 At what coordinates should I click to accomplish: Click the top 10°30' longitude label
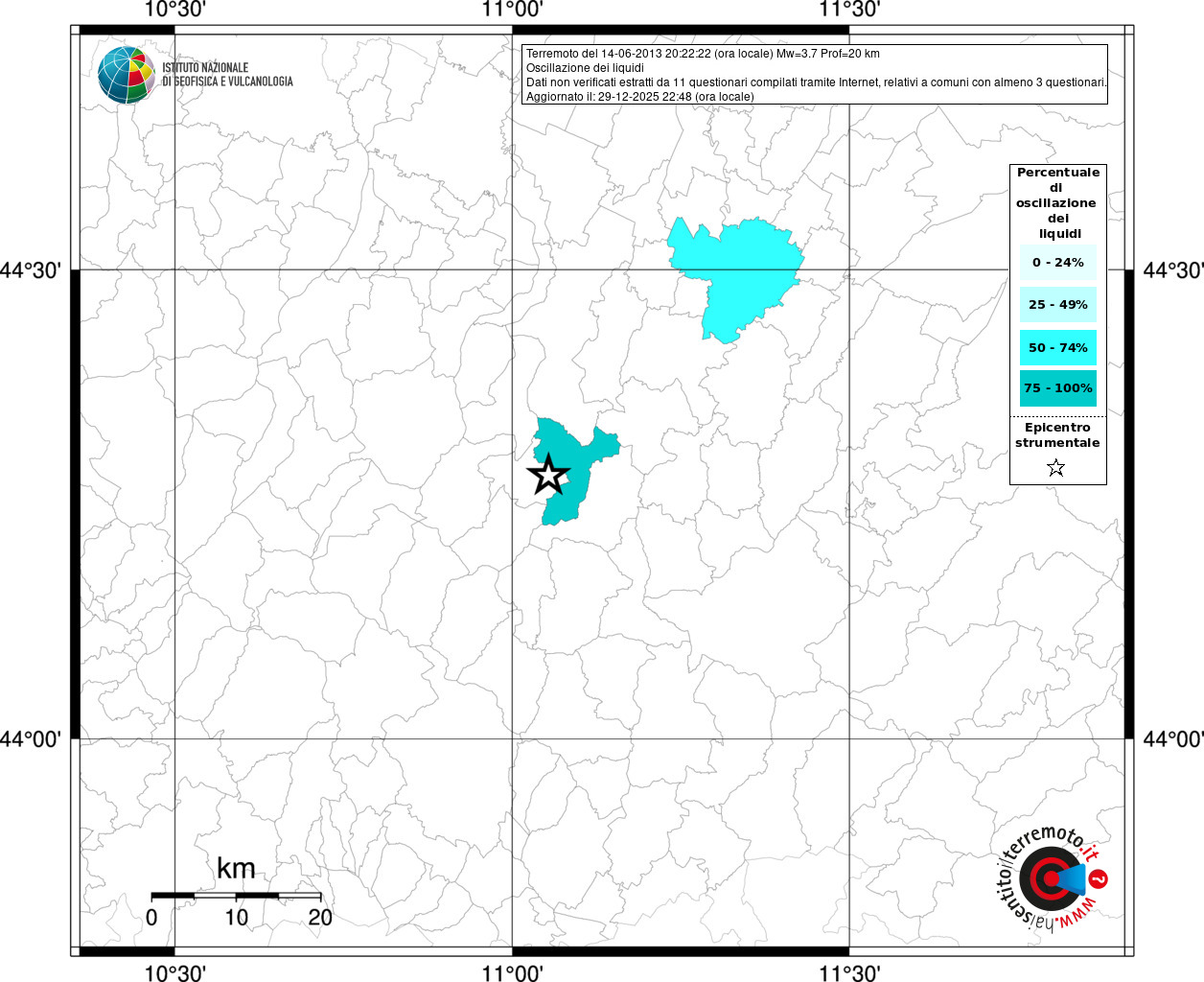pyautogui.click(x=175, y=10)
